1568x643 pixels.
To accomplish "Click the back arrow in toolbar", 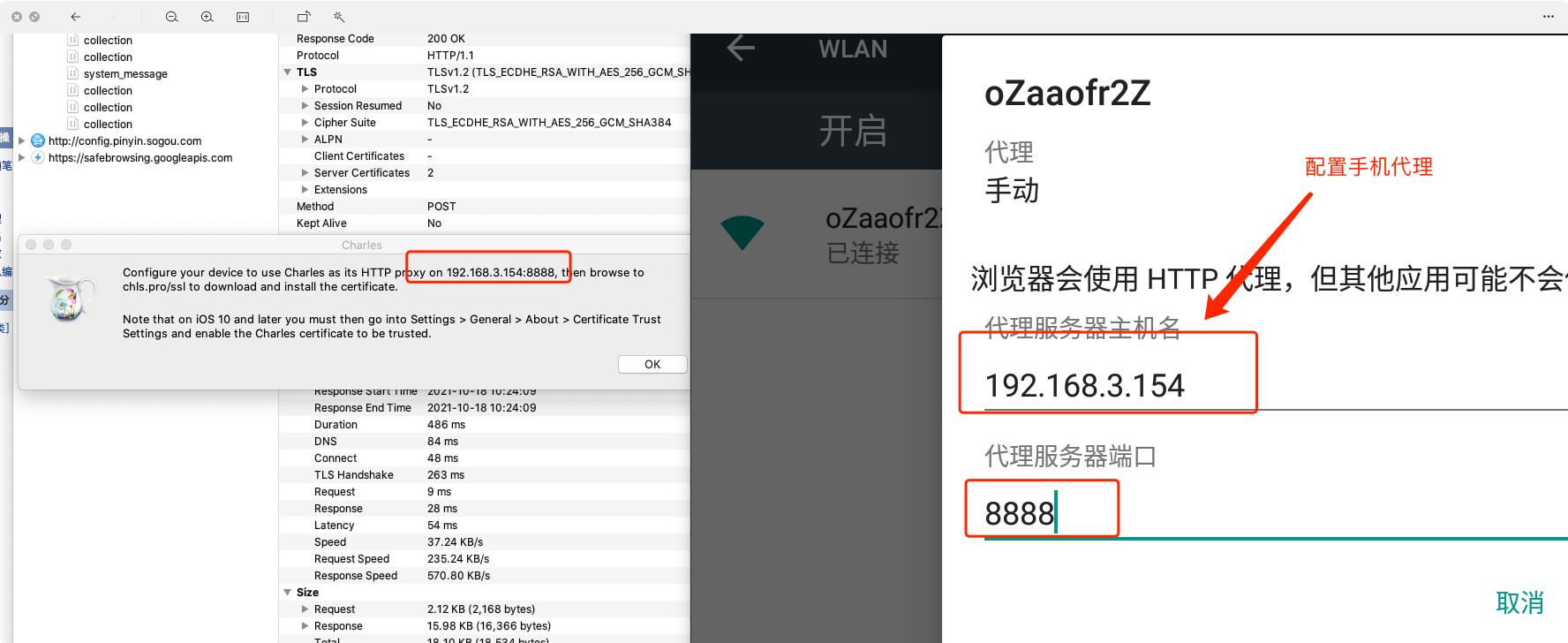I will tap(76, 17).
